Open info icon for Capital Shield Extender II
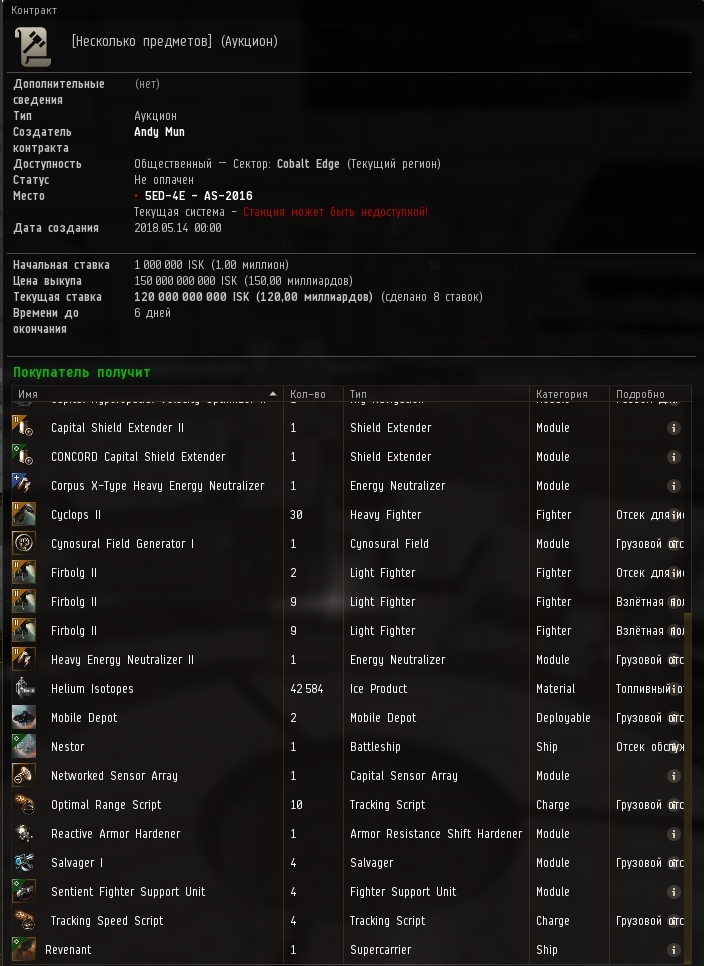This screenshot has height=966, width=704. coord(674,428)
